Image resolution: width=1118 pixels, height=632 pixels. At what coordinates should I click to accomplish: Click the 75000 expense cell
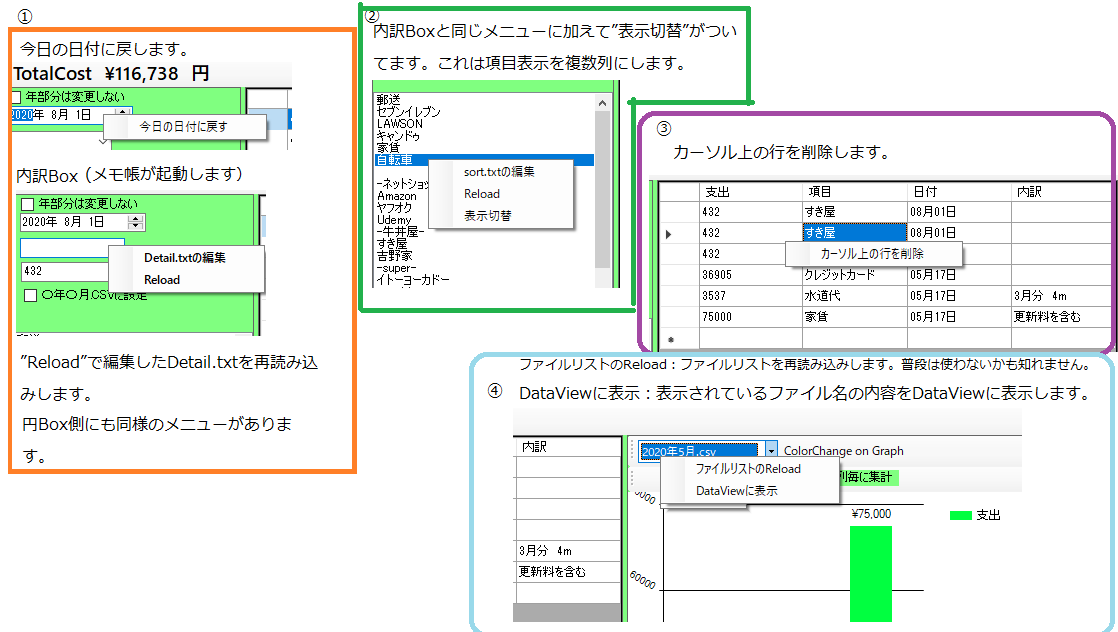point(752,317)
